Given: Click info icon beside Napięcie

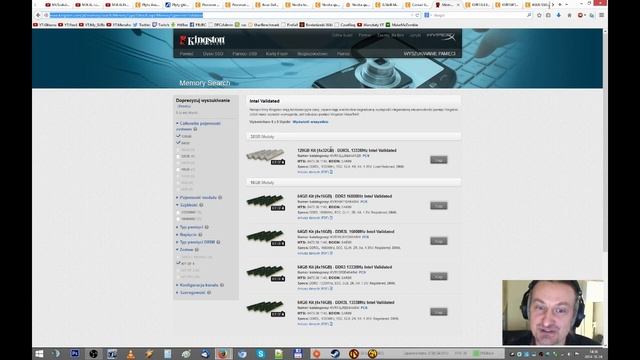Looking at the screenshot, I should [x=200, y=235].
